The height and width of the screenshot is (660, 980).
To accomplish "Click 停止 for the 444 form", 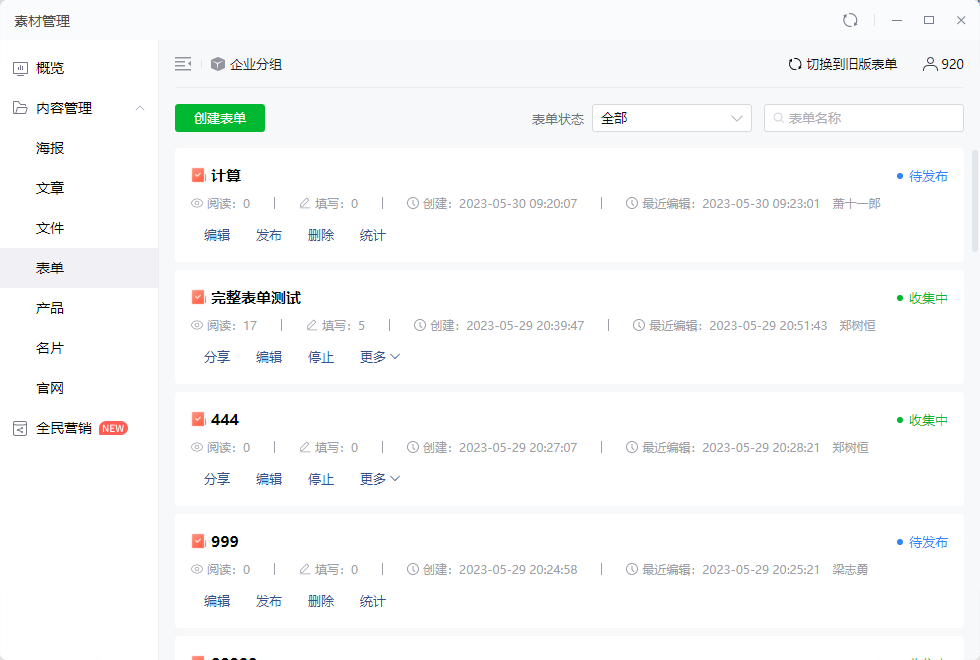I will click(321, 479).
